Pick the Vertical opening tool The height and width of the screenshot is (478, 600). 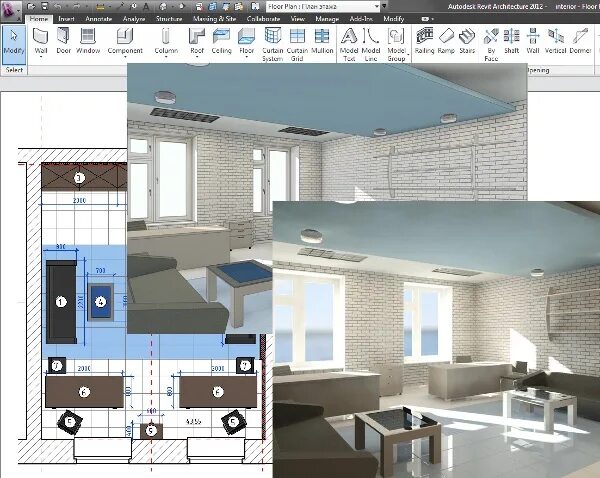click(x=555, y=41)
